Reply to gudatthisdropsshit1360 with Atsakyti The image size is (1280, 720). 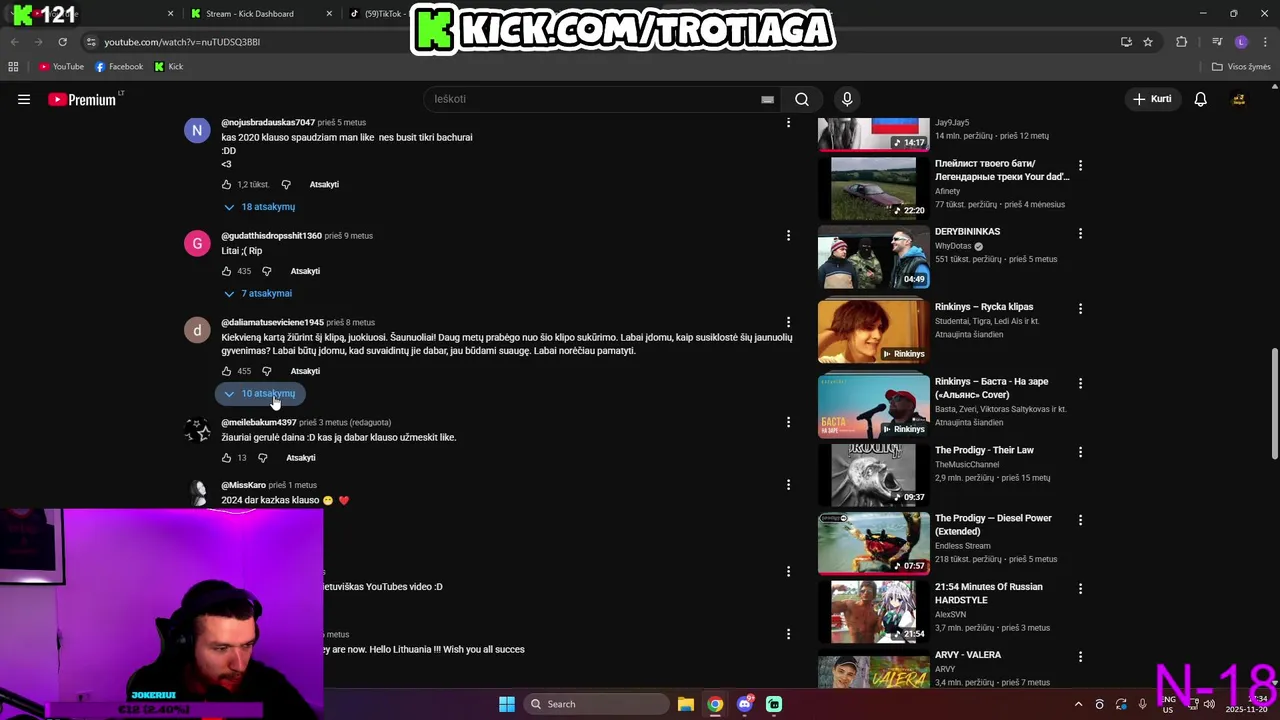[x=305, y=271]
